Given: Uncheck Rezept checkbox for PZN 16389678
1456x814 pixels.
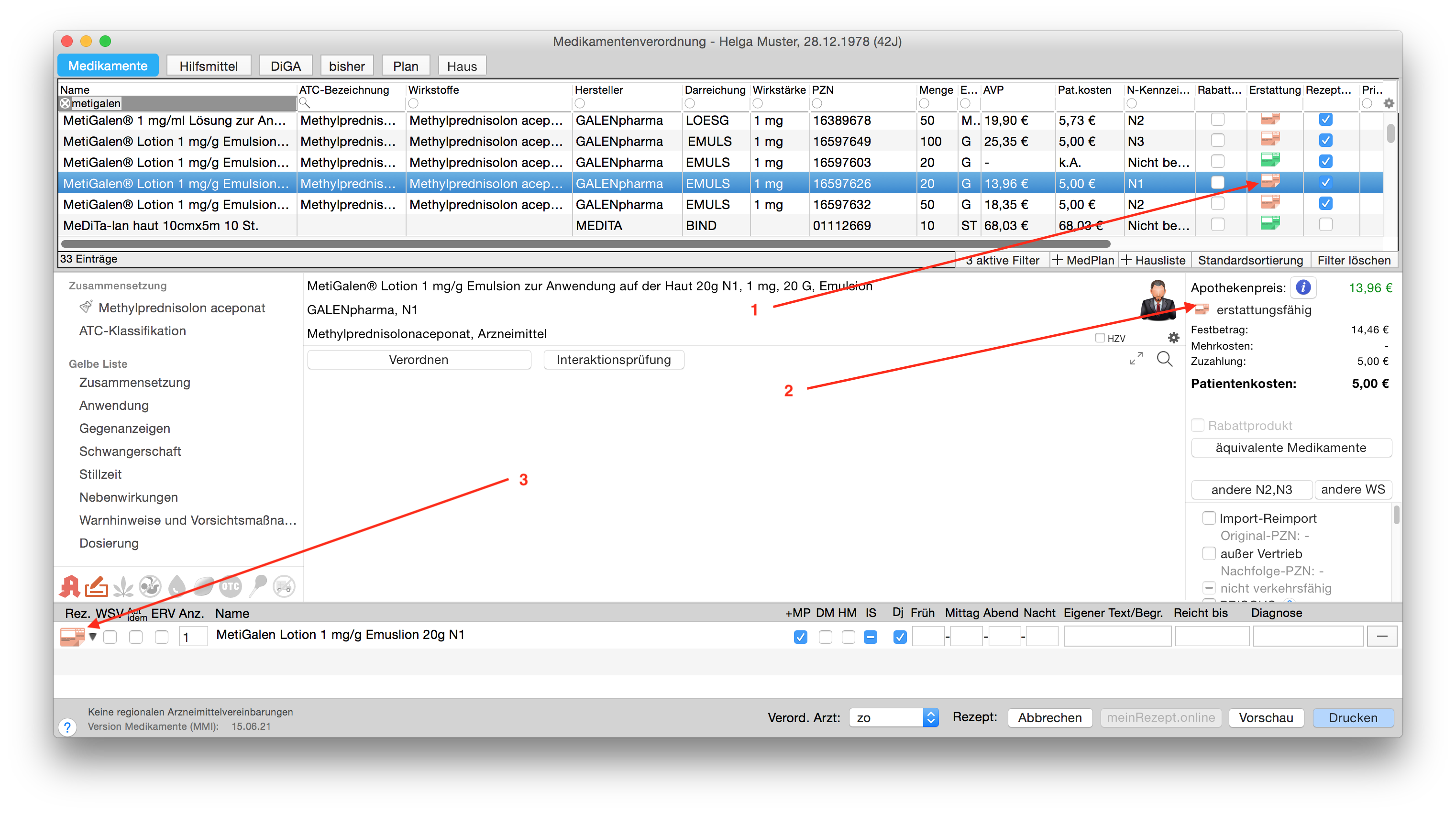Looking at the screenshot, I should (1325, 119).
